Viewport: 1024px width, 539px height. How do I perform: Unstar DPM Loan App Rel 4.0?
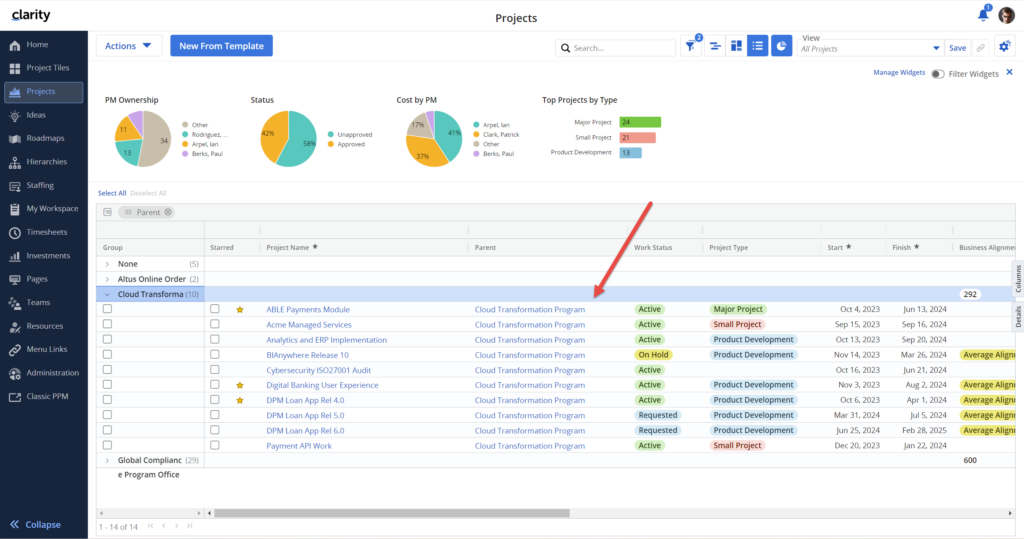coord(240,400)
